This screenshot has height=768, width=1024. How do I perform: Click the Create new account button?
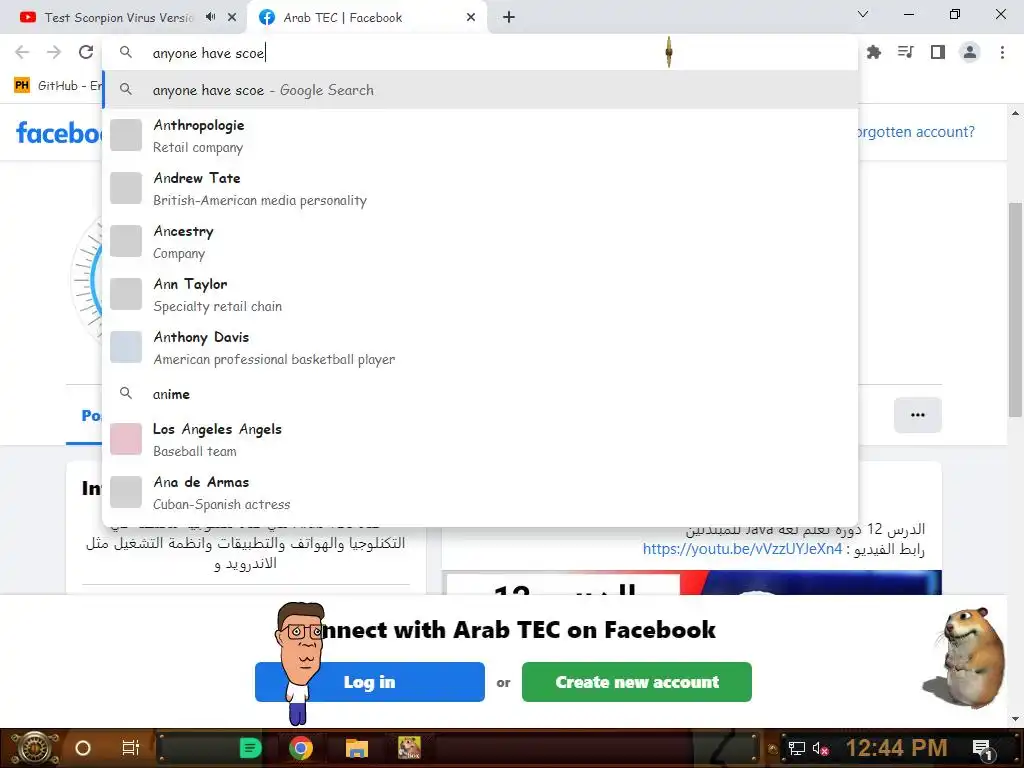pos(637,682)
